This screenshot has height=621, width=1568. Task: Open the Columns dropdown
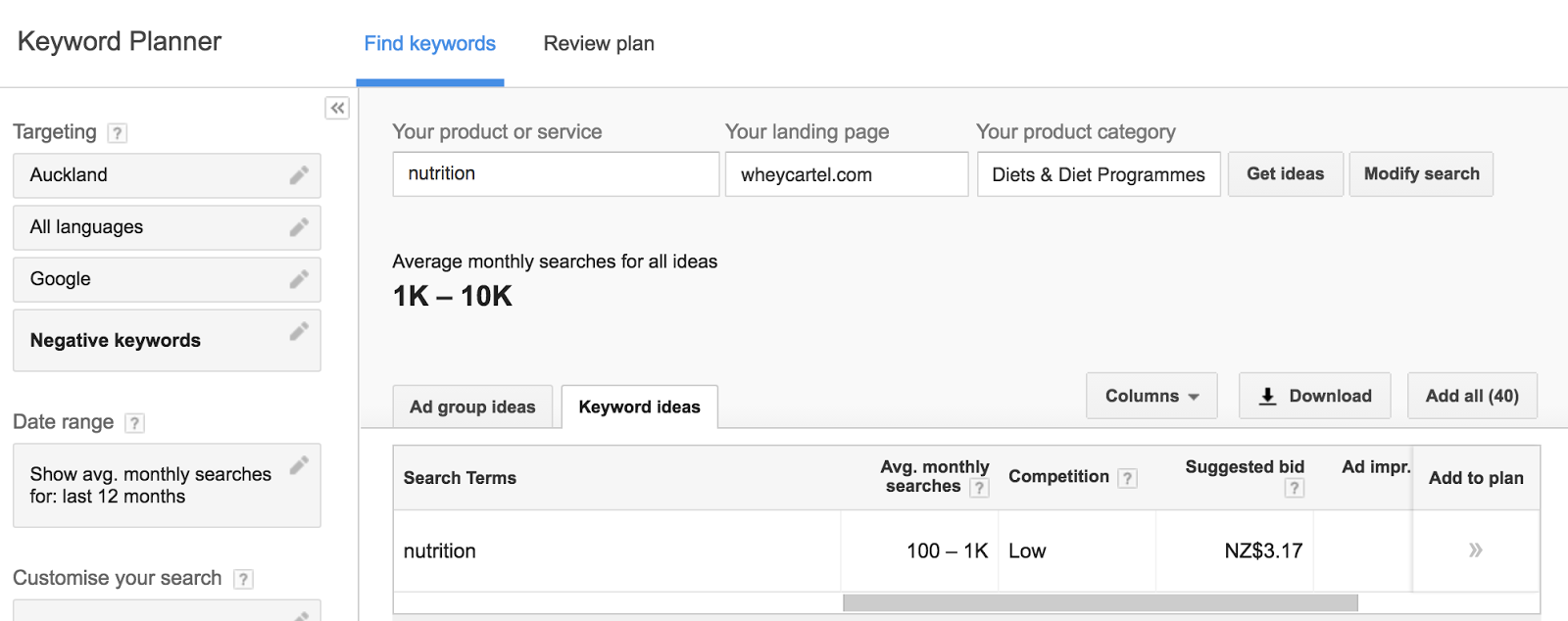pyautogui.click(x=1151, y=396)
